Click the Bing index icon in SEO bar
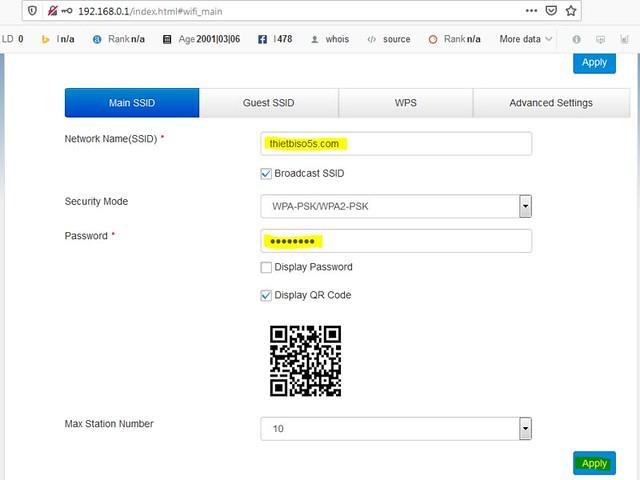Image resolution: width=640 pixels, height=480 pixels. (x=45, y=39)
